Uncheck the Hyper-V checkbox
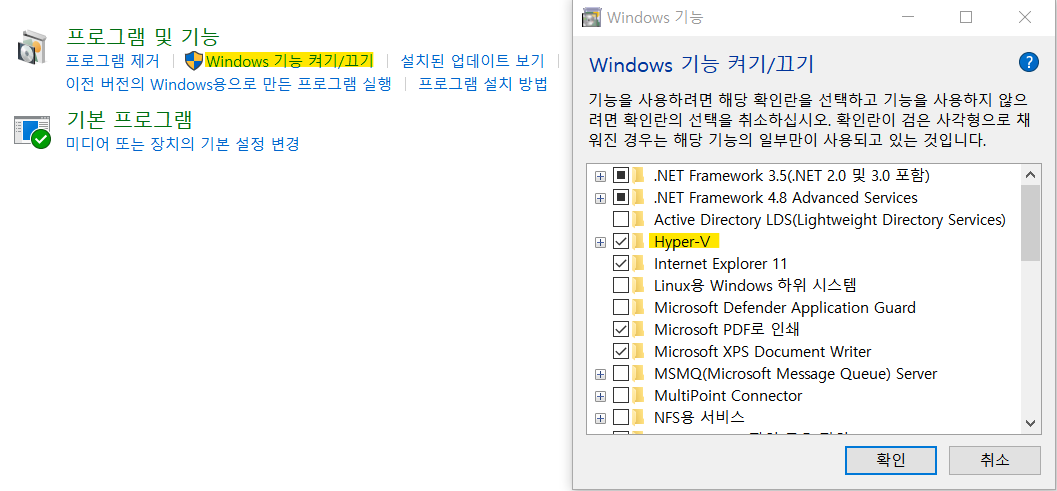The image size is (1057, 491). (621, 241)
